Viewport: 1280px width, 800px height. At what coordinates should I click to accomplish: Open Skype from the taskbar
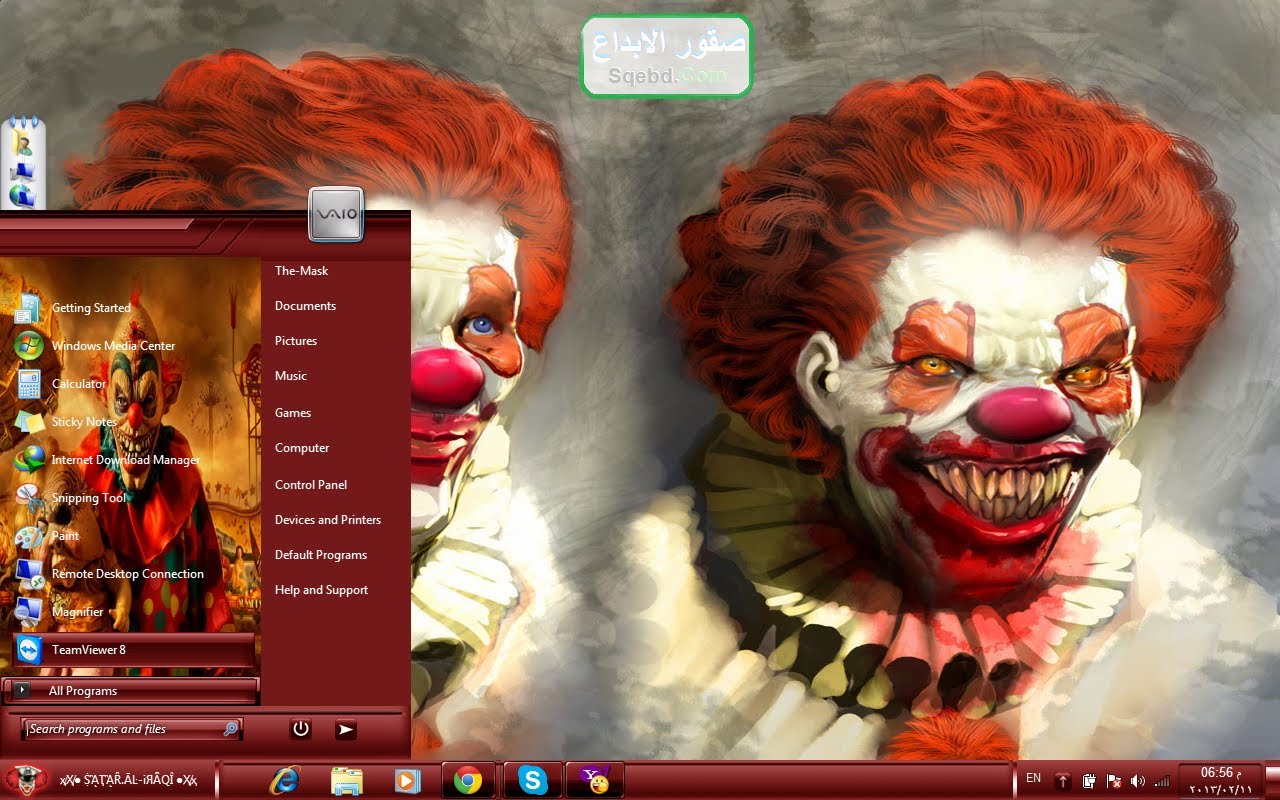click(x=533, y=781)
